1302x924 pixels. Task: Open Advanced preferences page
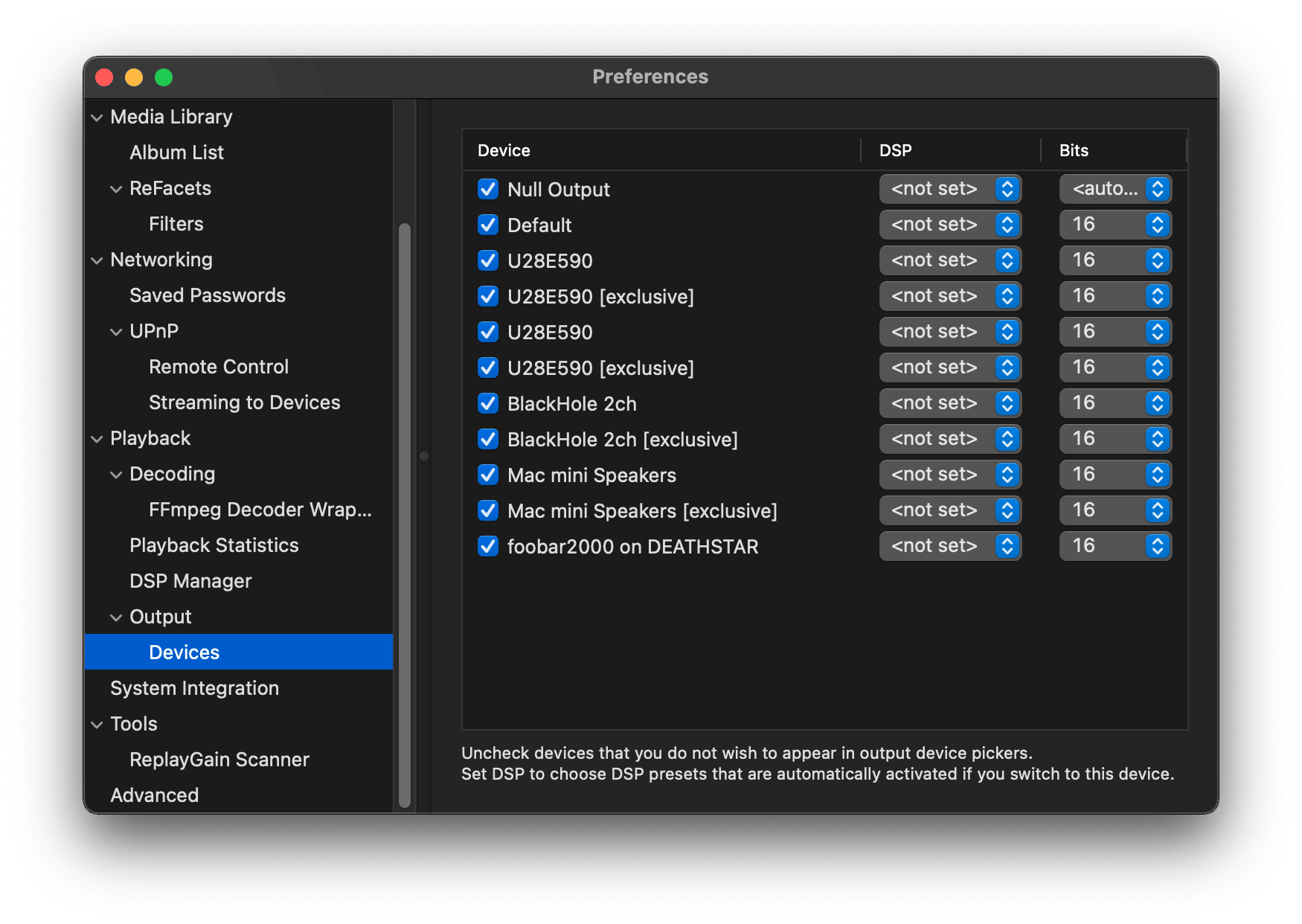coord(155,795)
